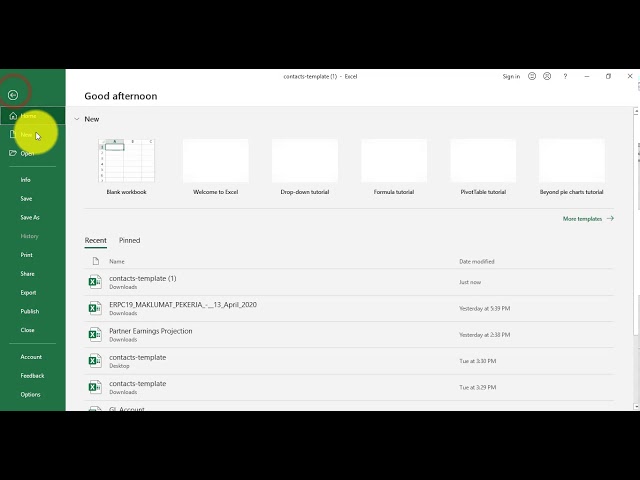640x480 pixels.
Task: Open contacts-template from Desktop
Action: (x=349, y=361)
